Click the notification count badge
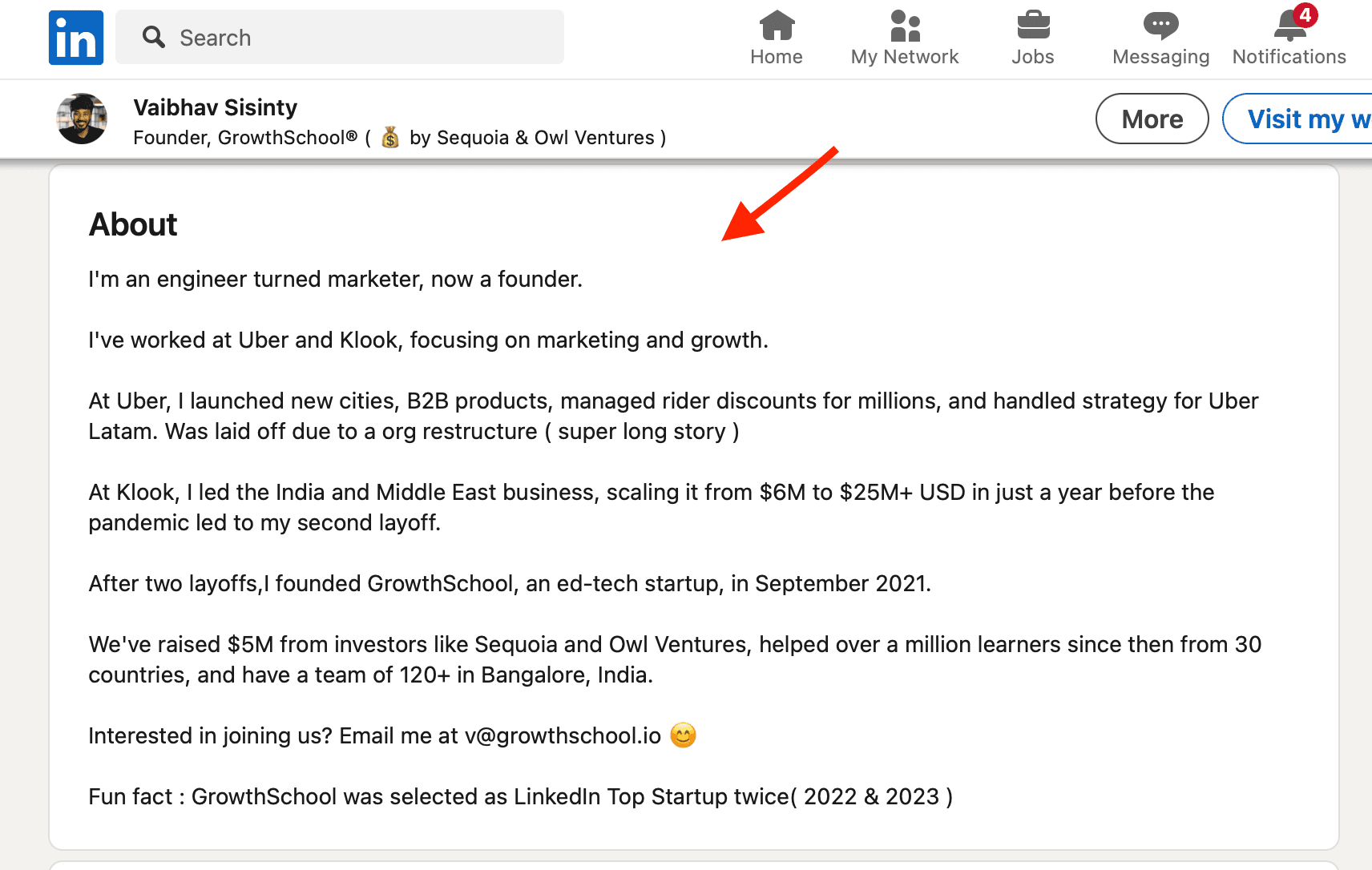This screenshot has width=1372, height=870. pyautogui.click(x=1305, y=15)
